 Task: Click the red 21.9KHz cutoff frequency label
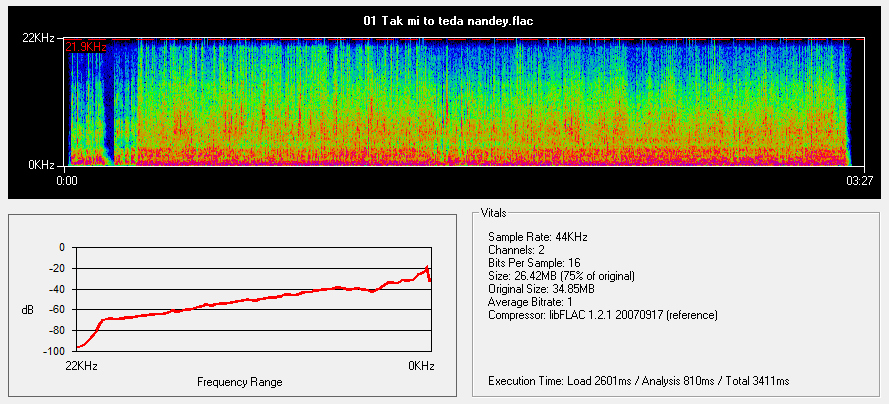click(x=86, y=47)
